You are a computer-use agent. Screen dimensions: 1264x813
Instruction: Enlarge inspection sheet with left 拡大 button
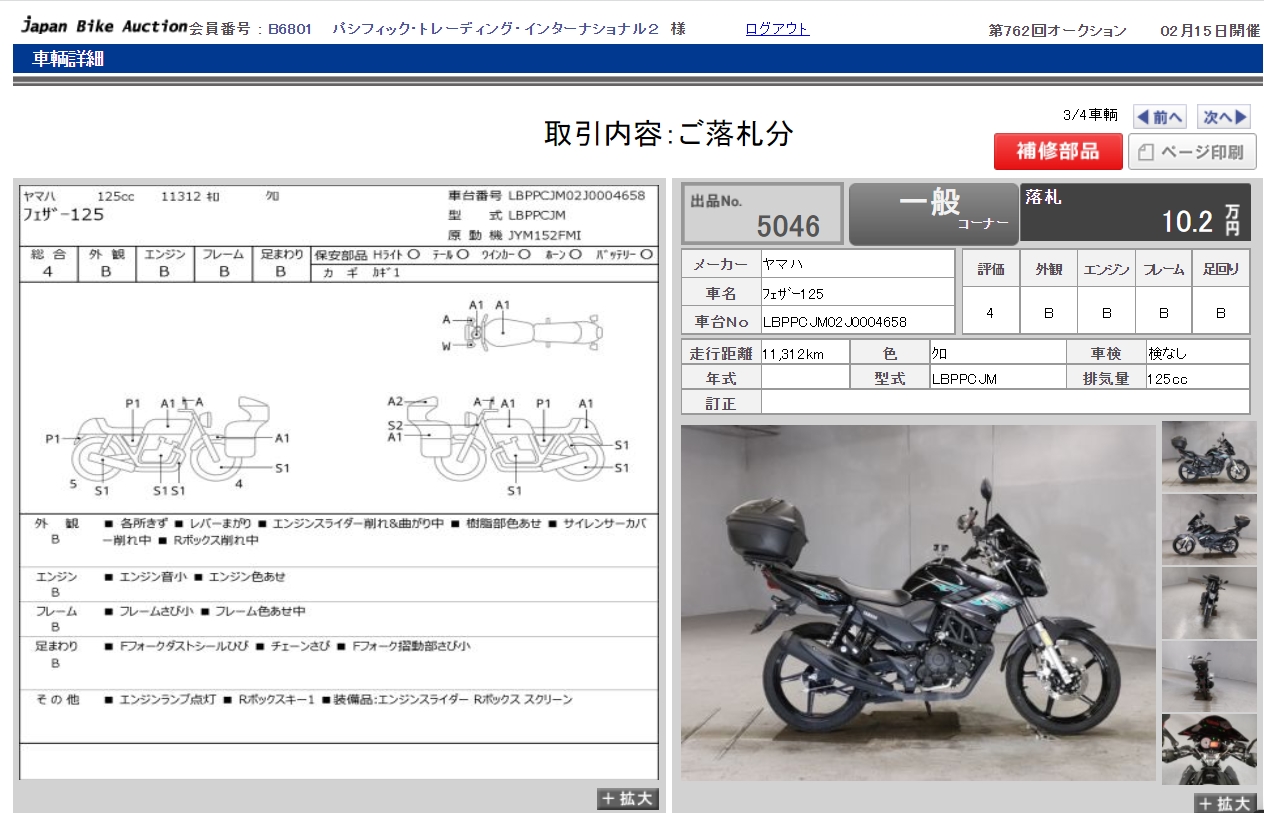click(x=628, y=798)
